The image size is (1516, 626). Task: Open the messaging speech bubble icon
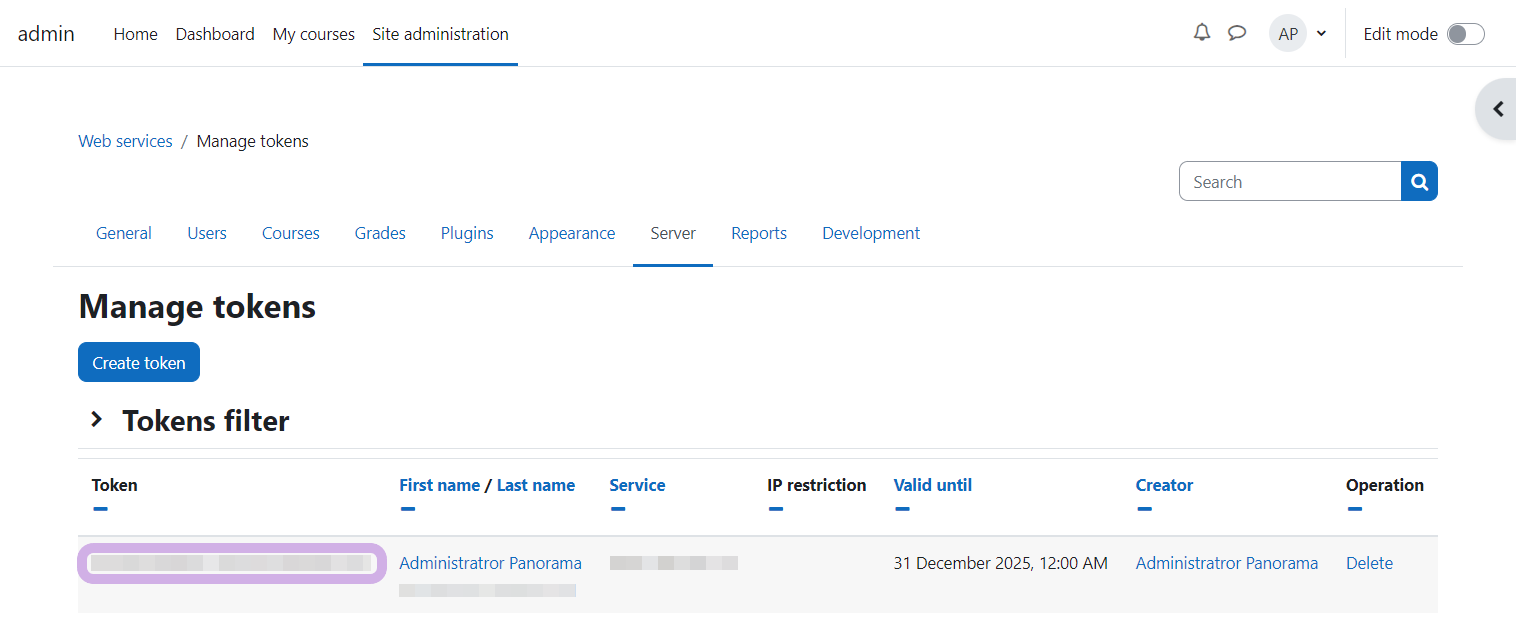click(1237, 33)
